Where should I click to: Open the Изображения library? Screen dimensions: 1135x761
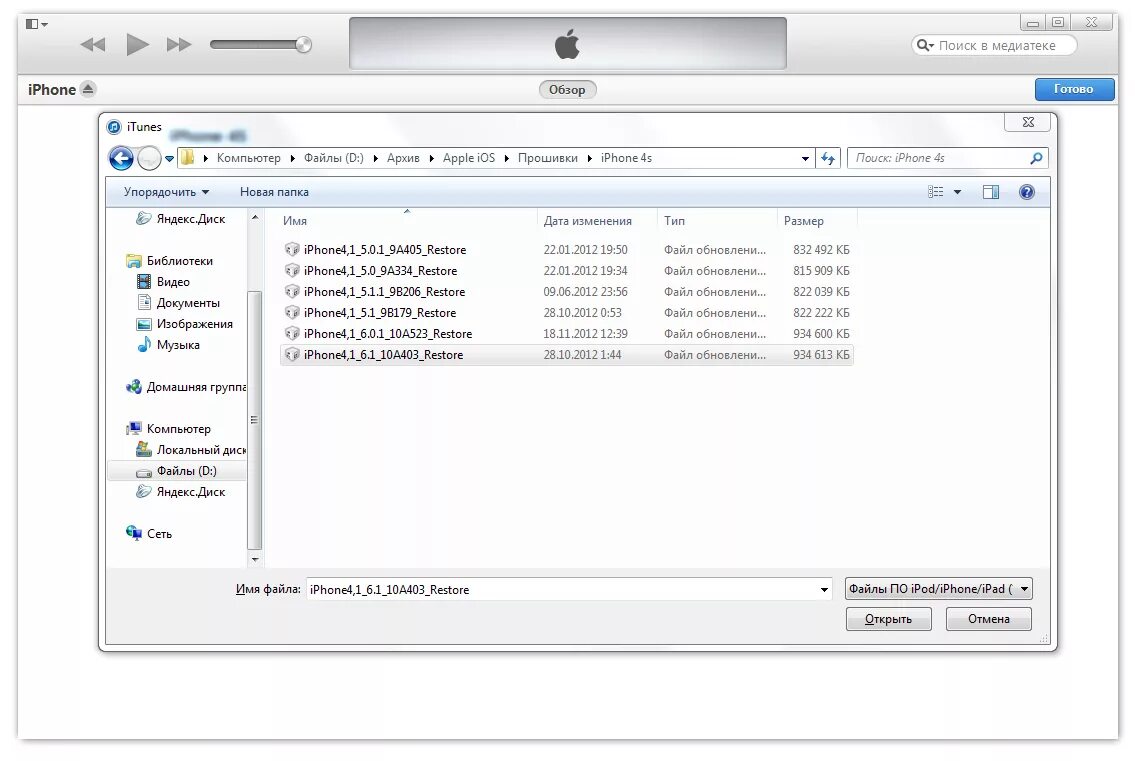185,324
